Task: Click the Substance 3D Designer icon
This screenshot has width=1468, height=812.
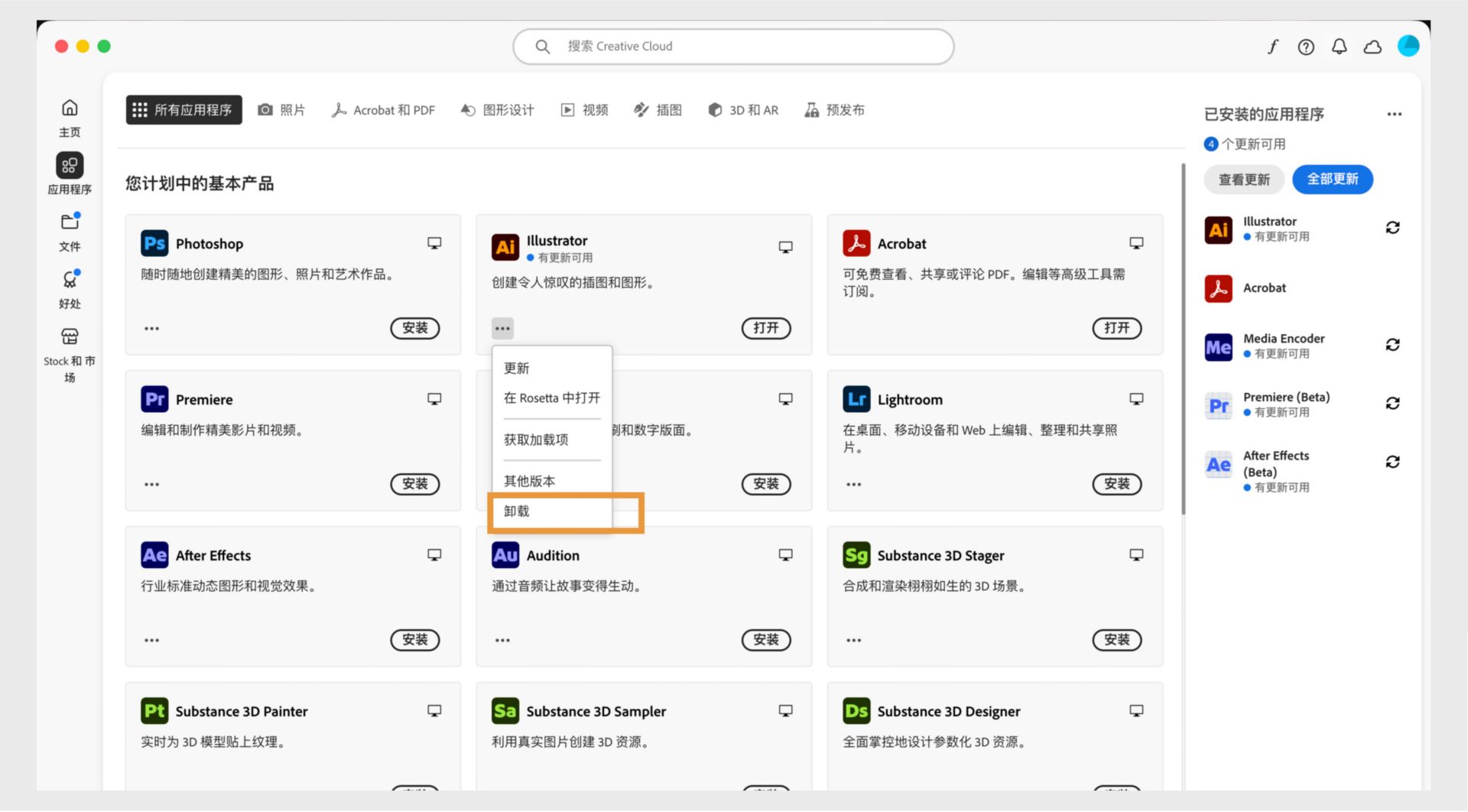Action: pos(856,711)
